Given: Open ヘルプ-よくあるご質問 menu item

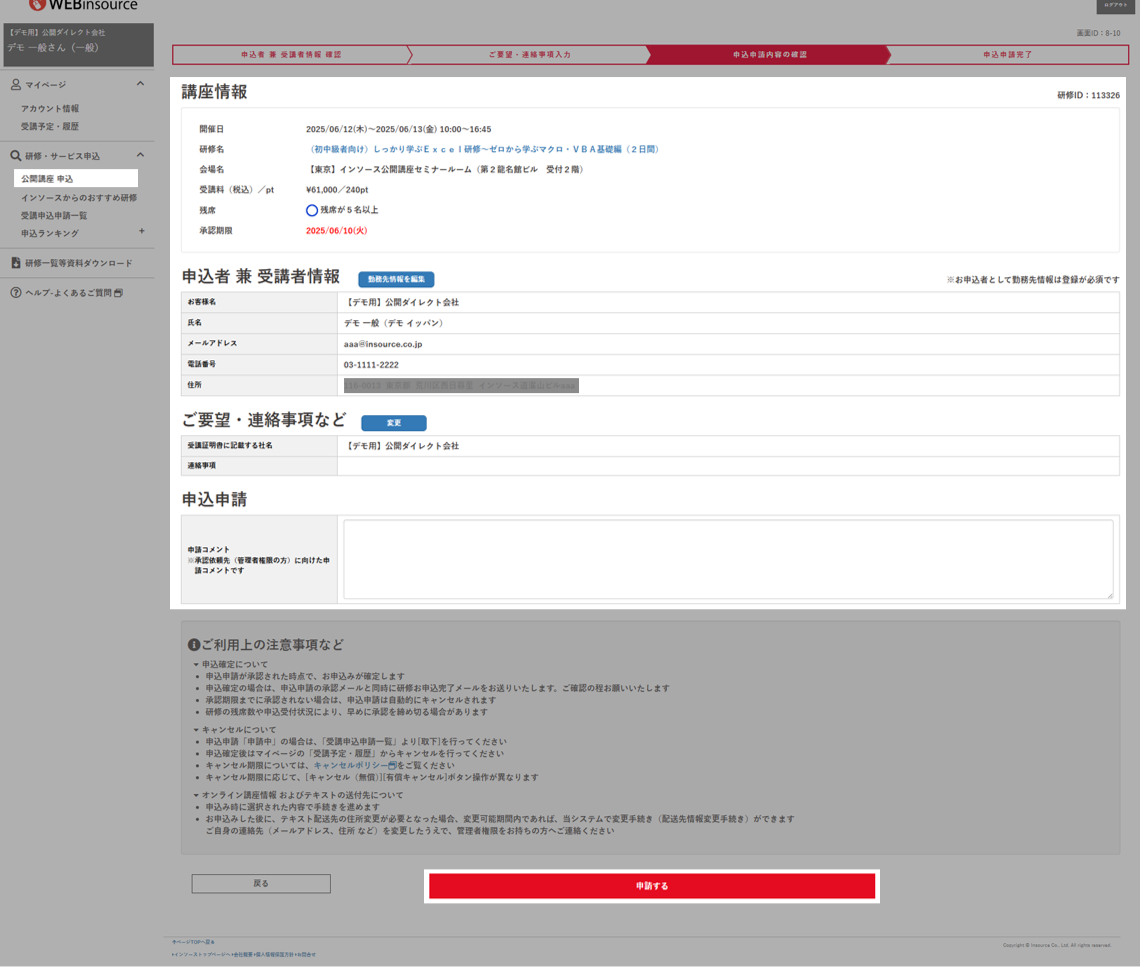Looking at the screenshot, I should pyautogui.click(x=68, y=293).
